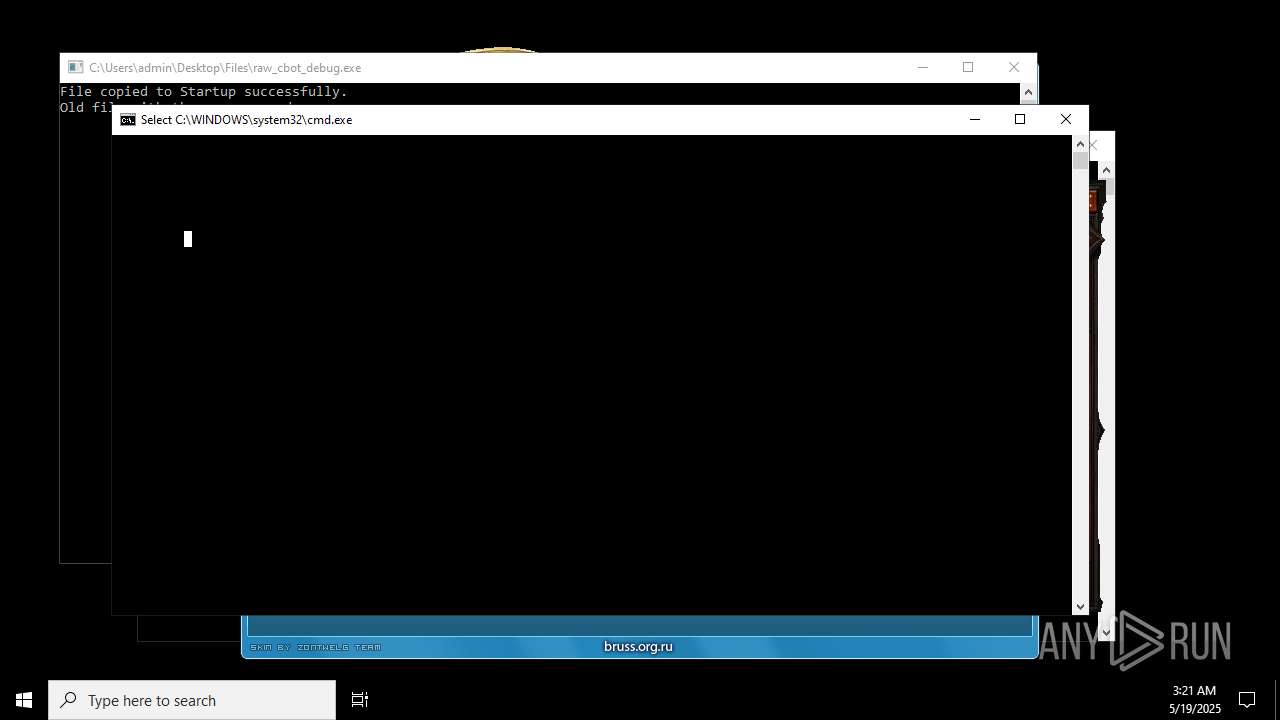Click 'File copied to Startup successfully.' text
The height and width of the screenshot is (720, 1280).
204,92
